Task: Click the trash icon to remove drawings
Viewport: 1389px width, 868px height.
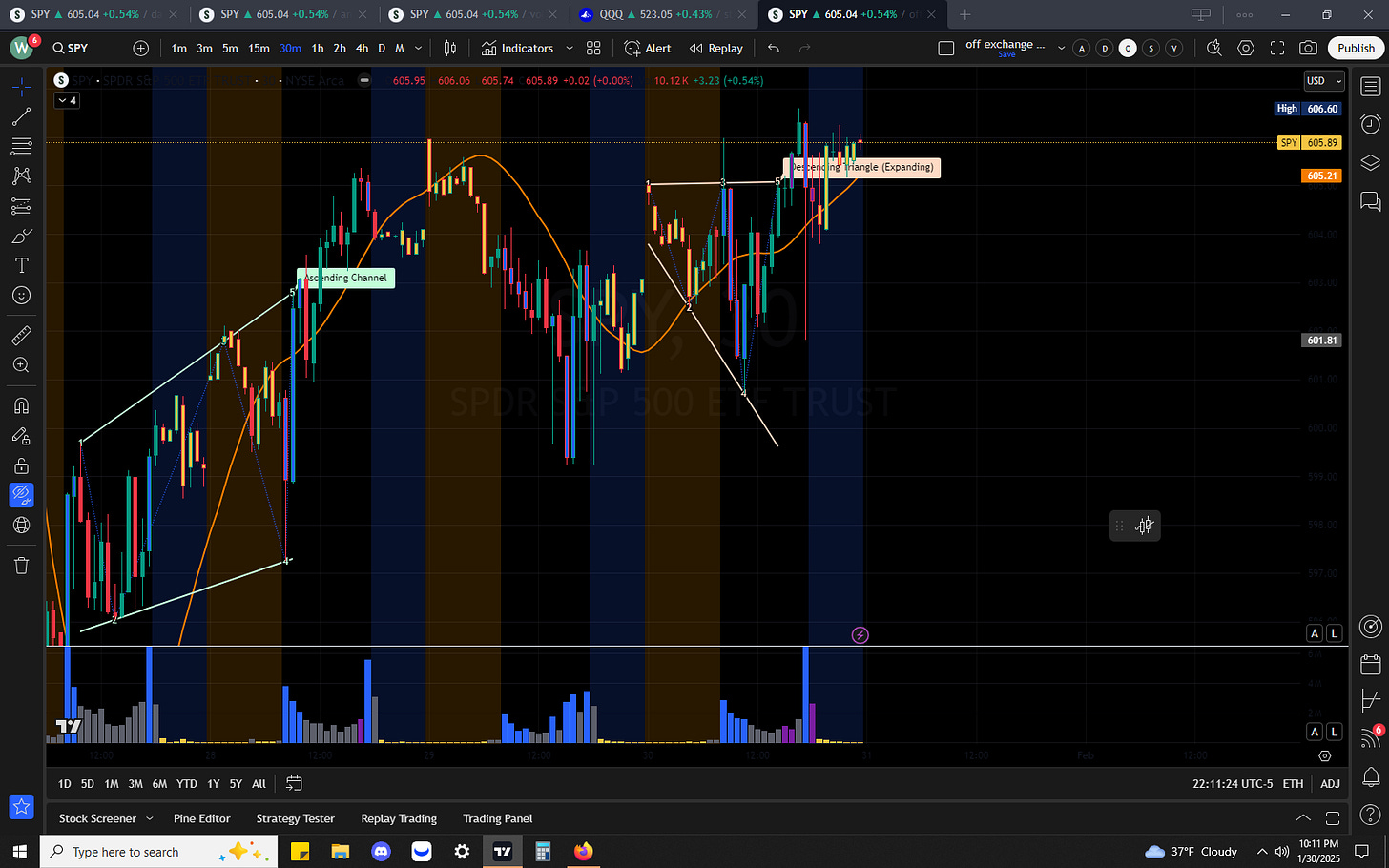Action: coord(21,566)
